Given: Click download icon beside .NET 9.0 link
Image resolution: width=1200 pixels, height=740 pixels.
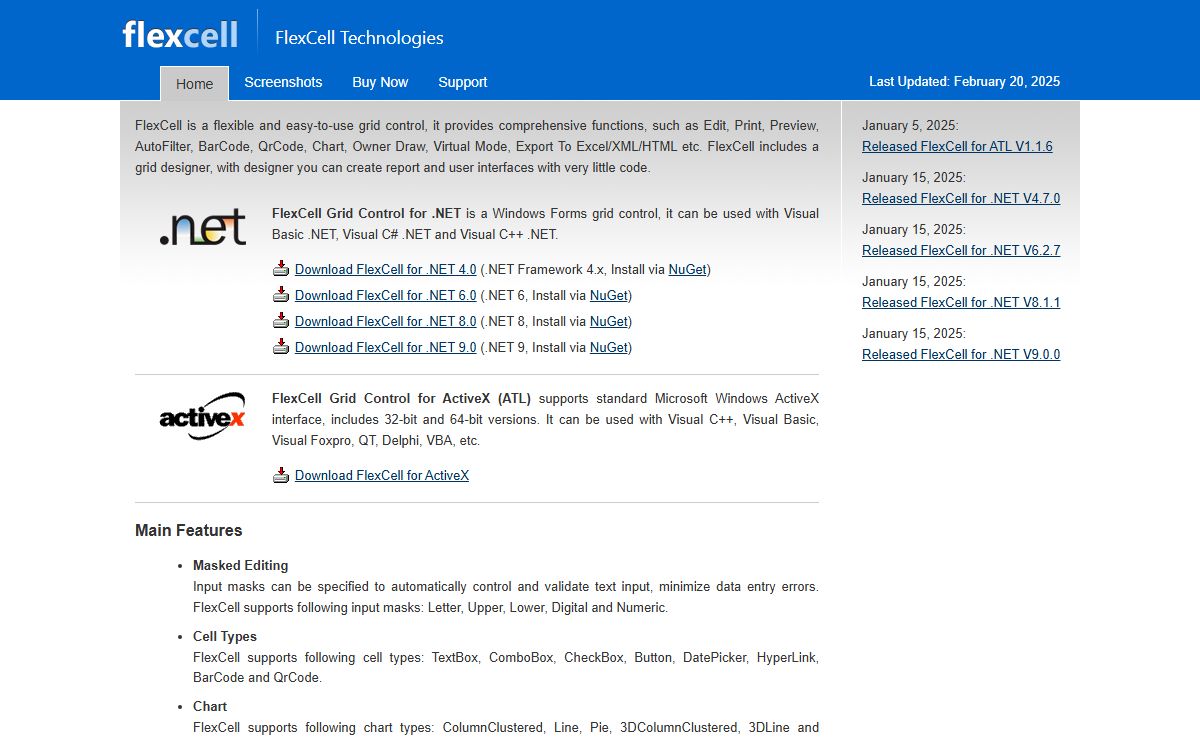Looking at the screenshot, I should coord(281,347).
